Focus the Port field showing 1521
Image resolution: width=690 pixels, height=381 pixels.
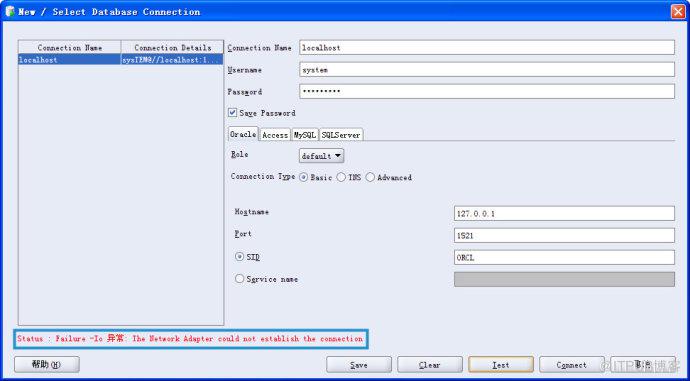564,235
